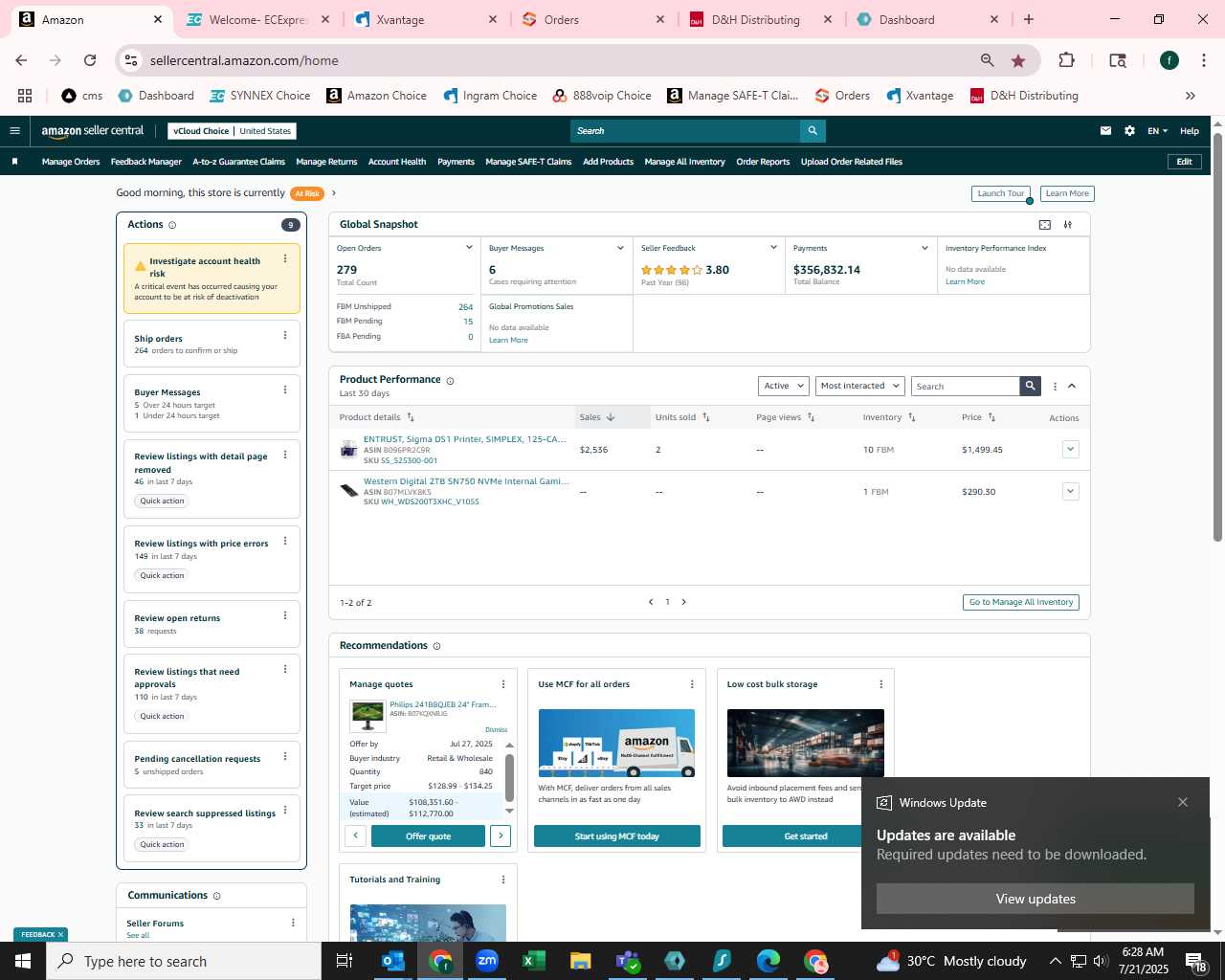The width and height of the screenshot is (1225, 980).
Task: Open three-dot menu on Manage quotes card
Action: (x=503, y=684)
